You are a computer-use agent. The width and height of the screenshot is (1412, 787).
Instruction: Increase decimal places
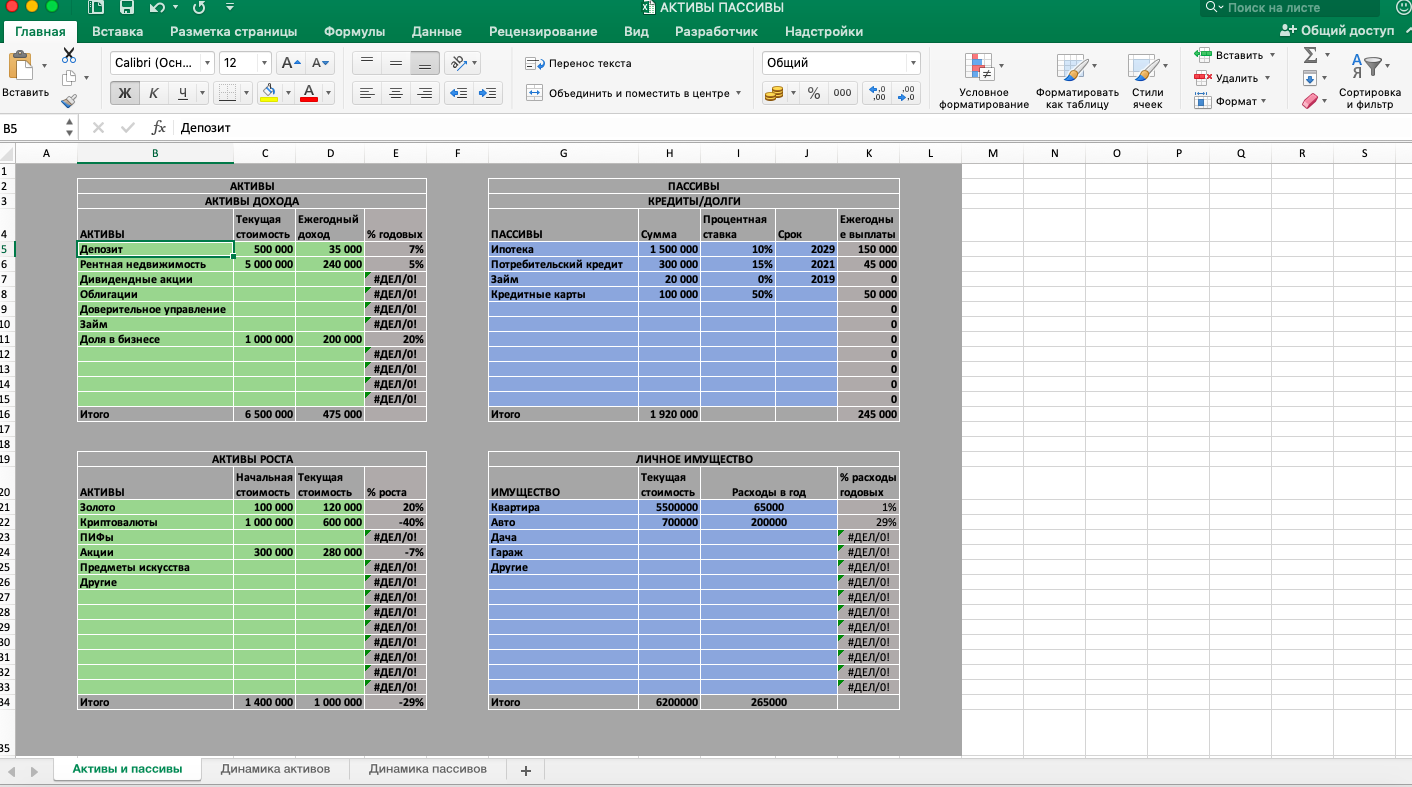pyautogui.click(x=877, y=93)
